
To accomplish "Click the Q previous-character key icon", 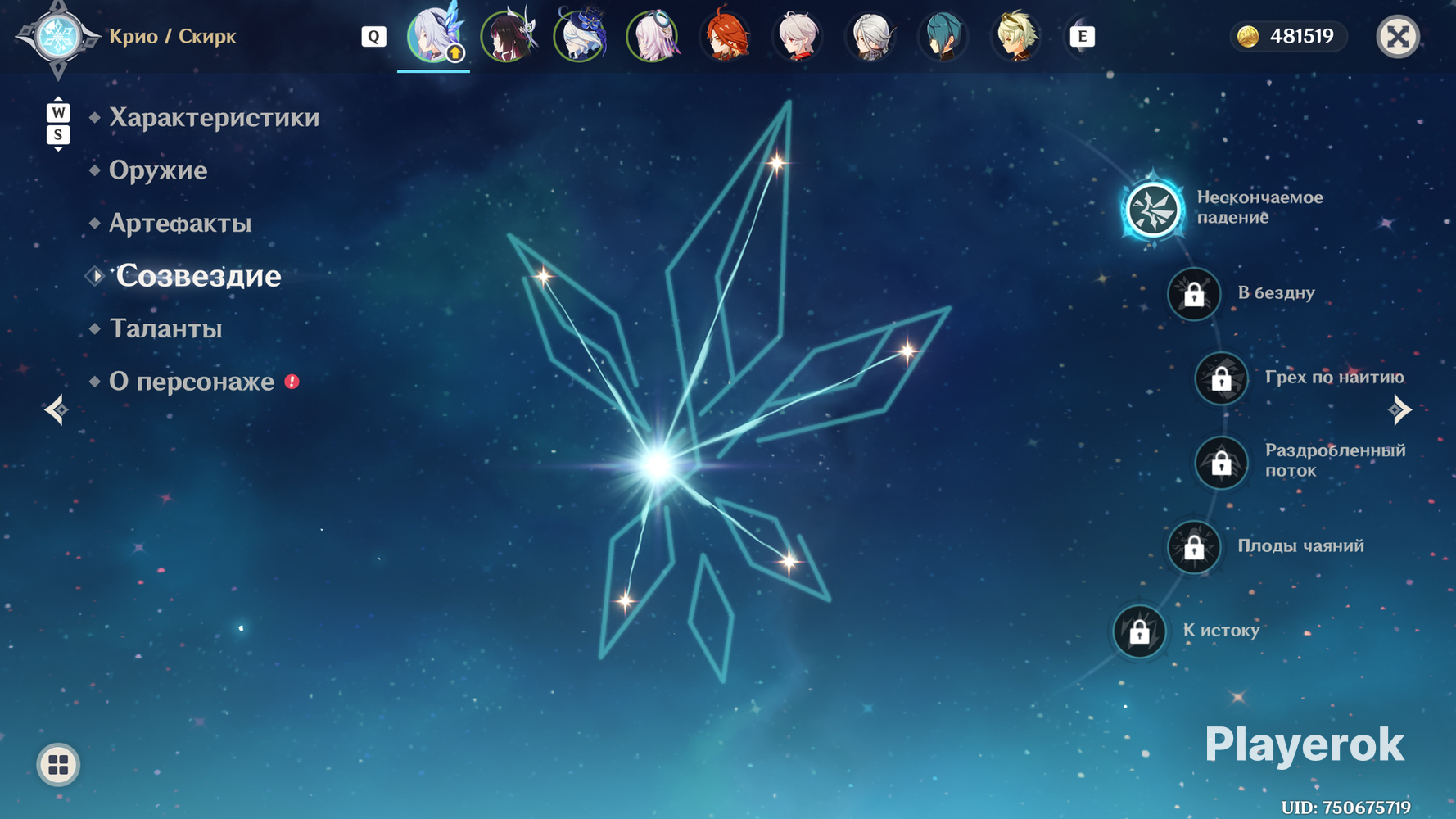I will 373,36.
